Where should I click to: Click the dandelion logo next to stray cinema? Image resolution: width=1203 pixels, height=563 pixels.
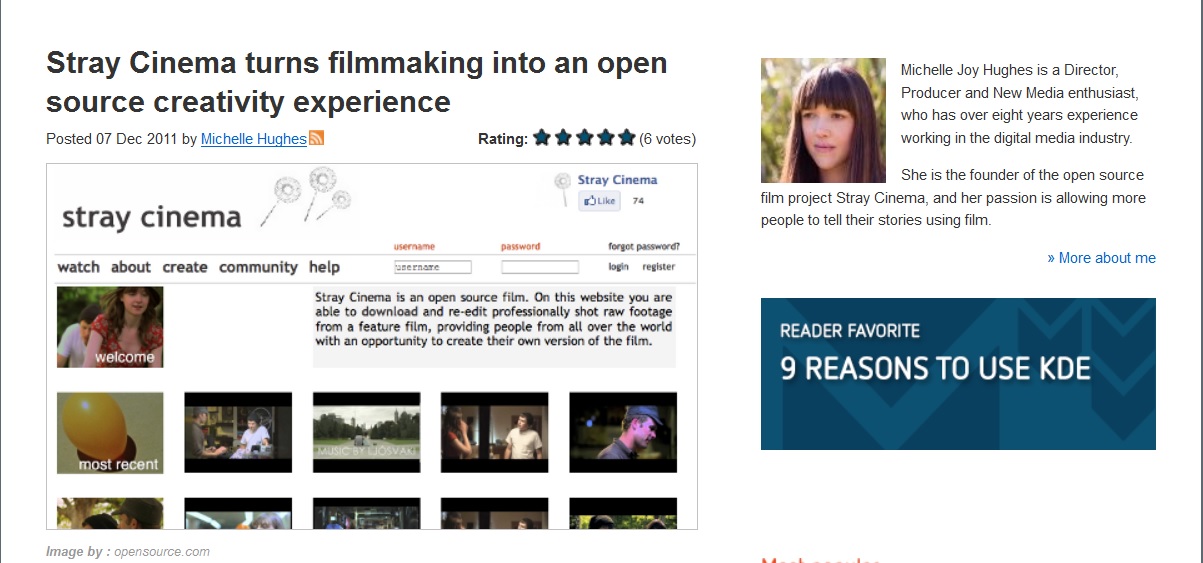(307, 199)
